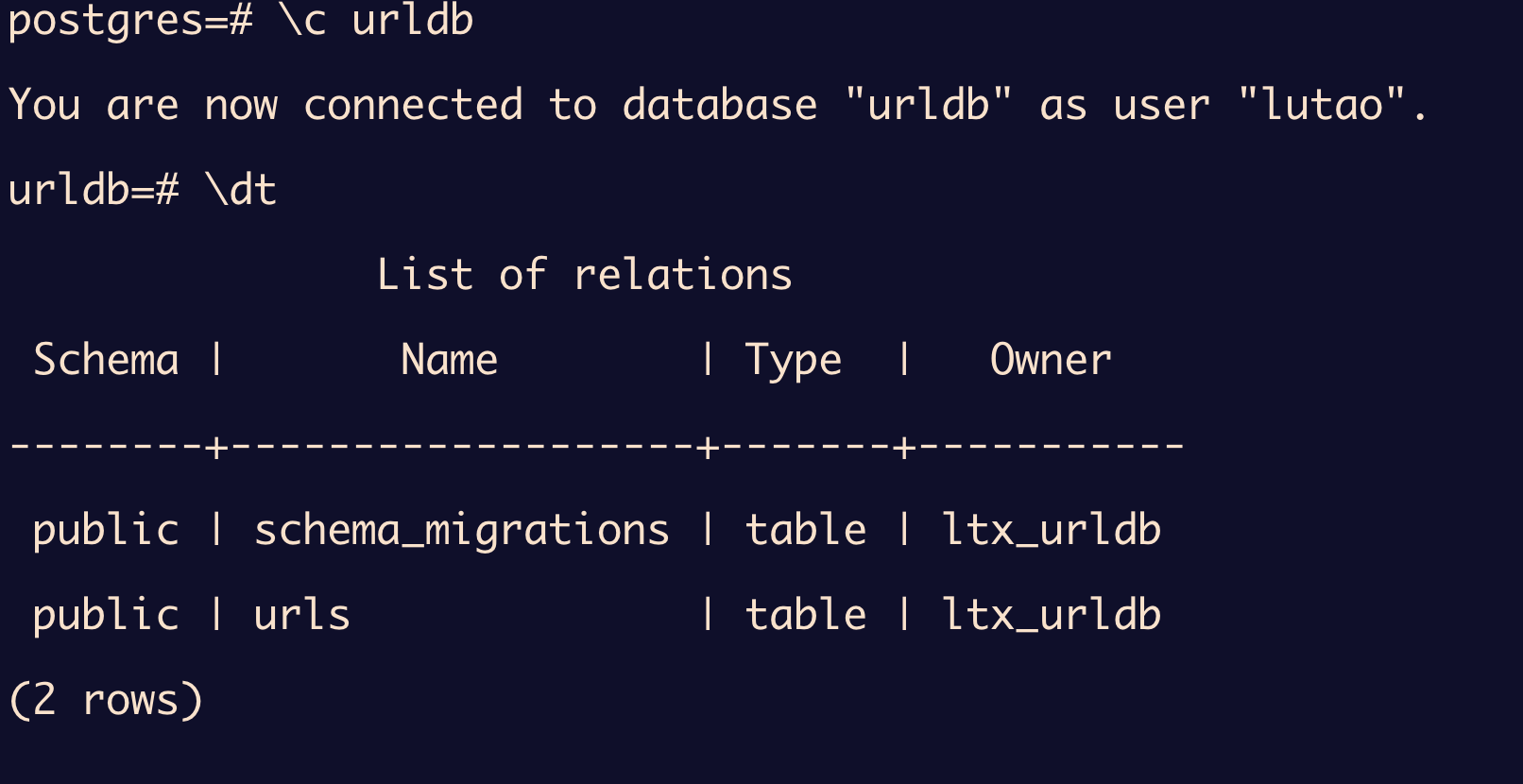Click the schema_migrations table name
Viewport: 1523px width, 784px height.
461,530
